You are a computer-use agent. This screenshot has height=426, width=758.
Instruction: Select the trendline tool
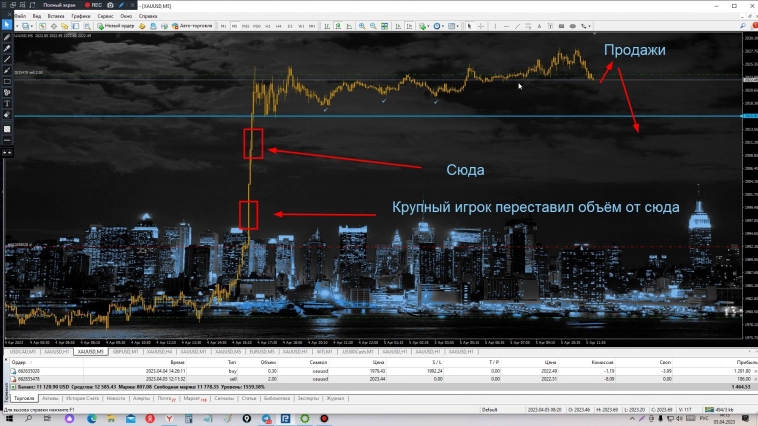(x=517, y=26)
